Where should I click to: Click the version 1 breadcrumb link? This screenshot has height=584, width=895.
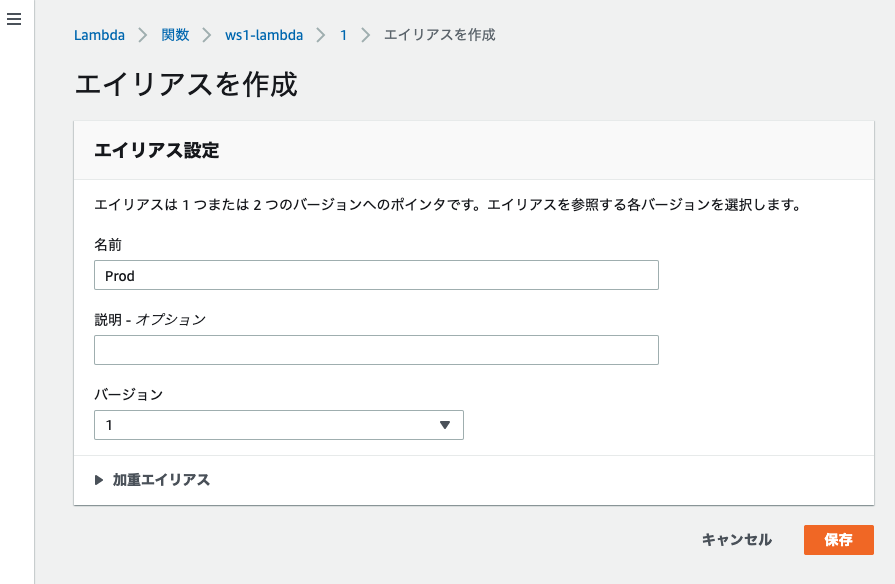(344, 35)
